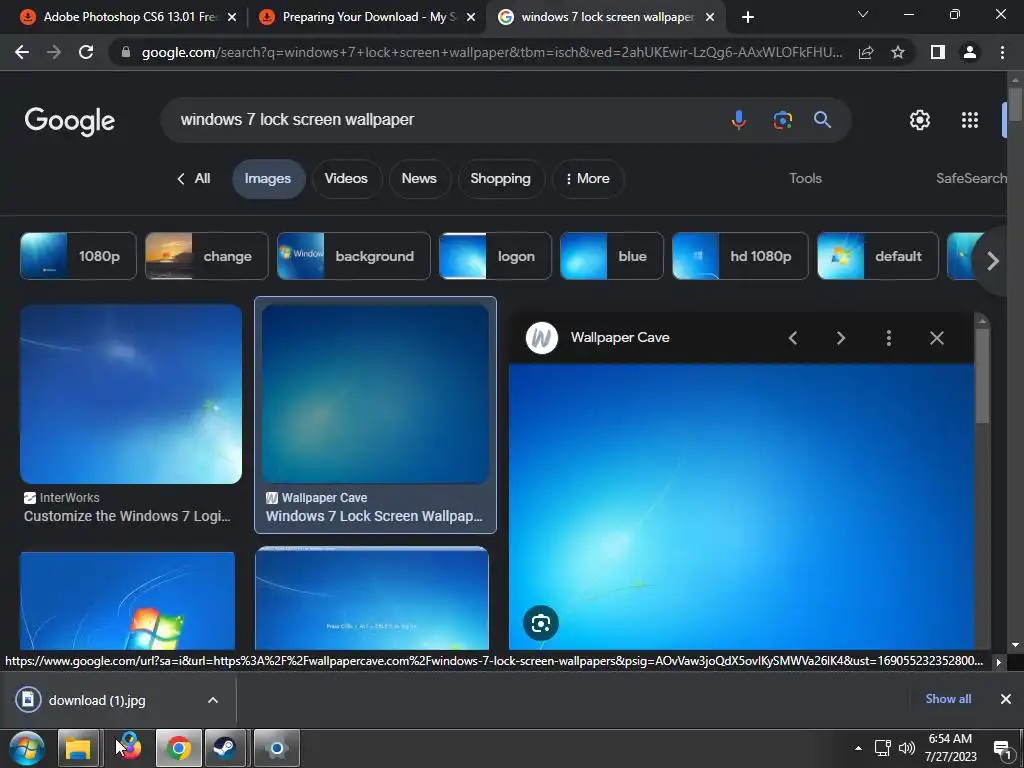Open the Tools filter options
Screen dimensions: 1024x768
(x=805, y=178)
